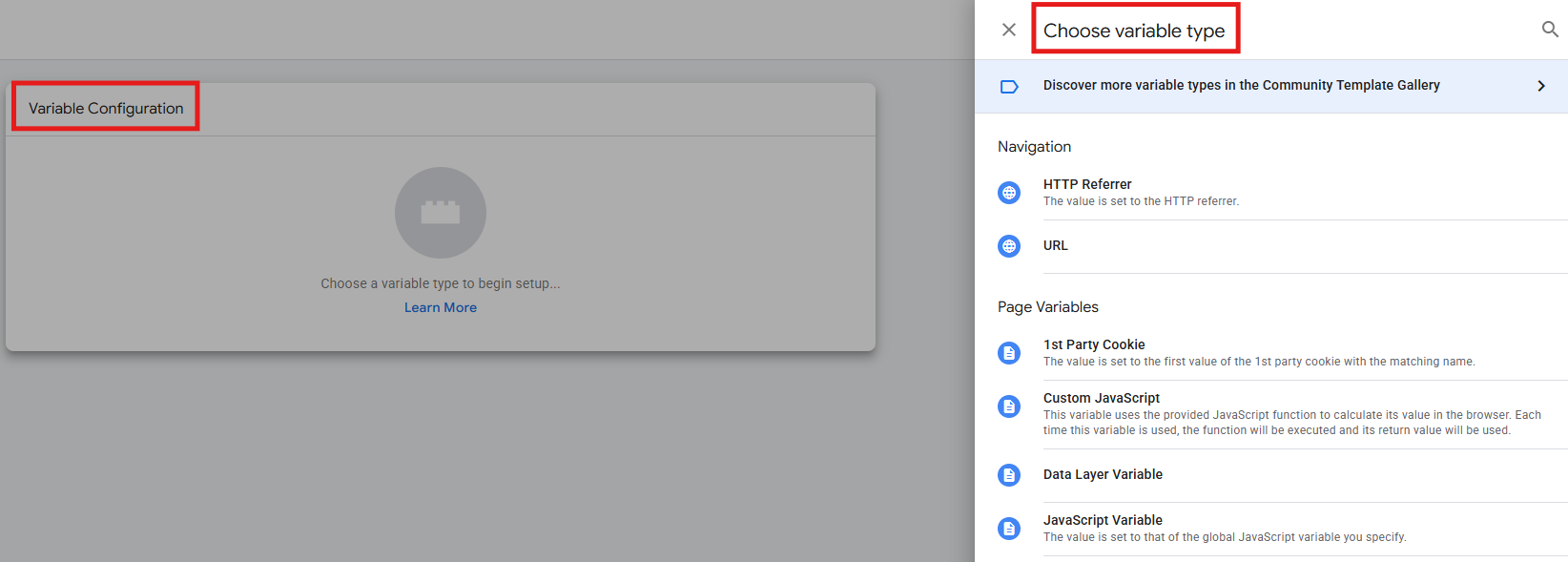Screen dimensions: 1568x562
Task: Click the Data Layer Variable document icon
Action: [x=1009, y=475]
